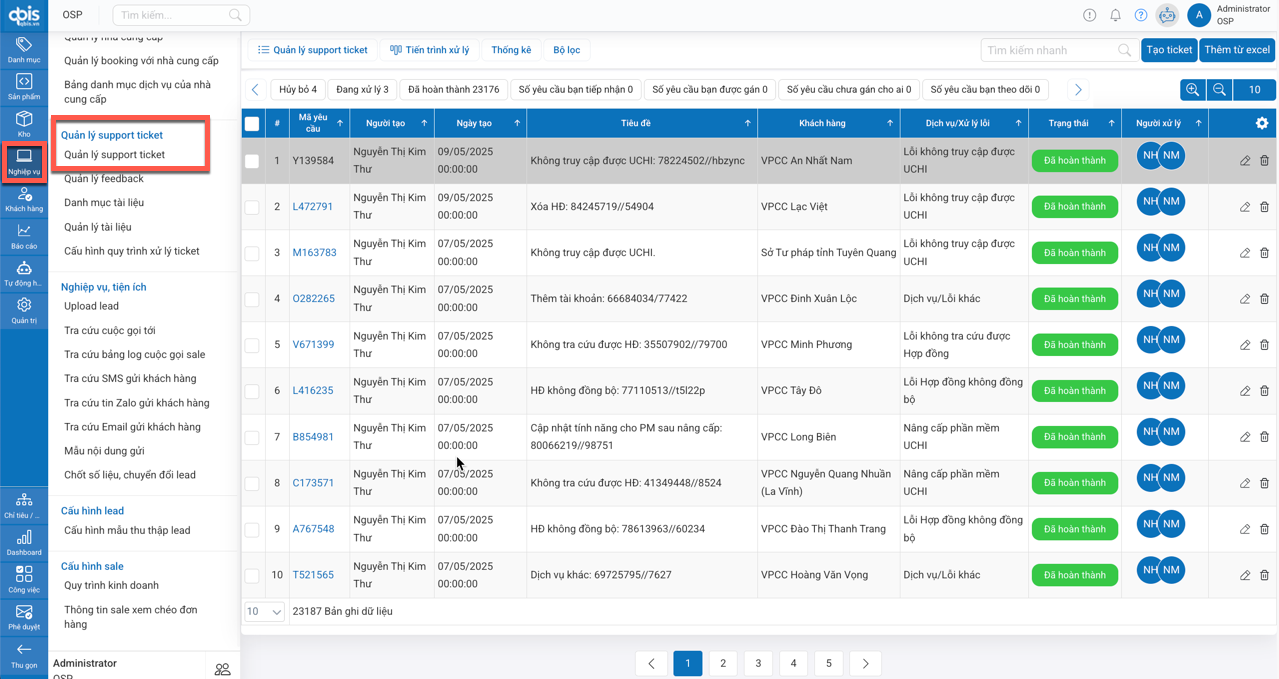Open the Dashboard sidebar module
The height and width of the screenshot is (679, 1279).
[24, 543]
